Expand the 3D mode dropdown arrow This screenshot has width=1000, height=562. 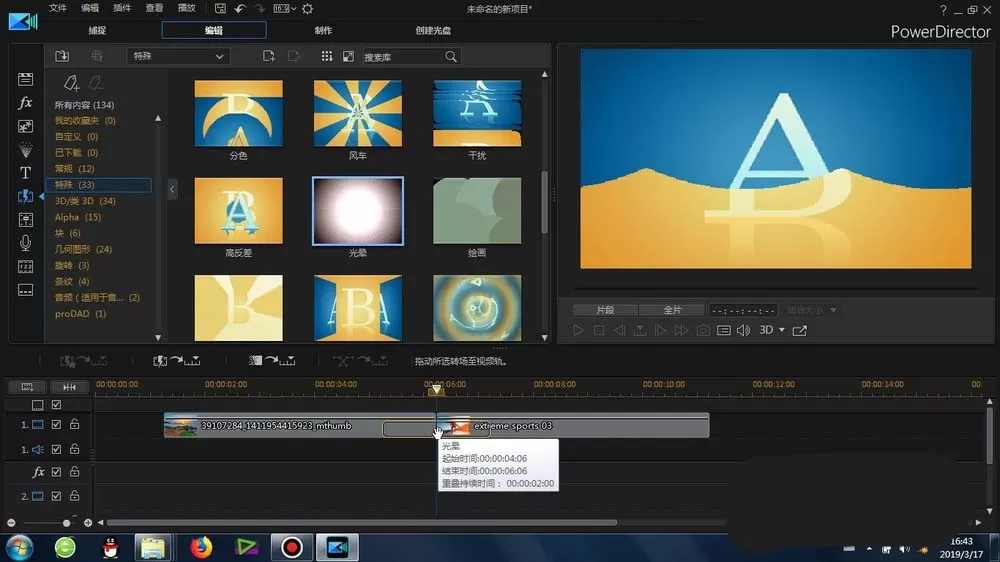pos(782,330)
